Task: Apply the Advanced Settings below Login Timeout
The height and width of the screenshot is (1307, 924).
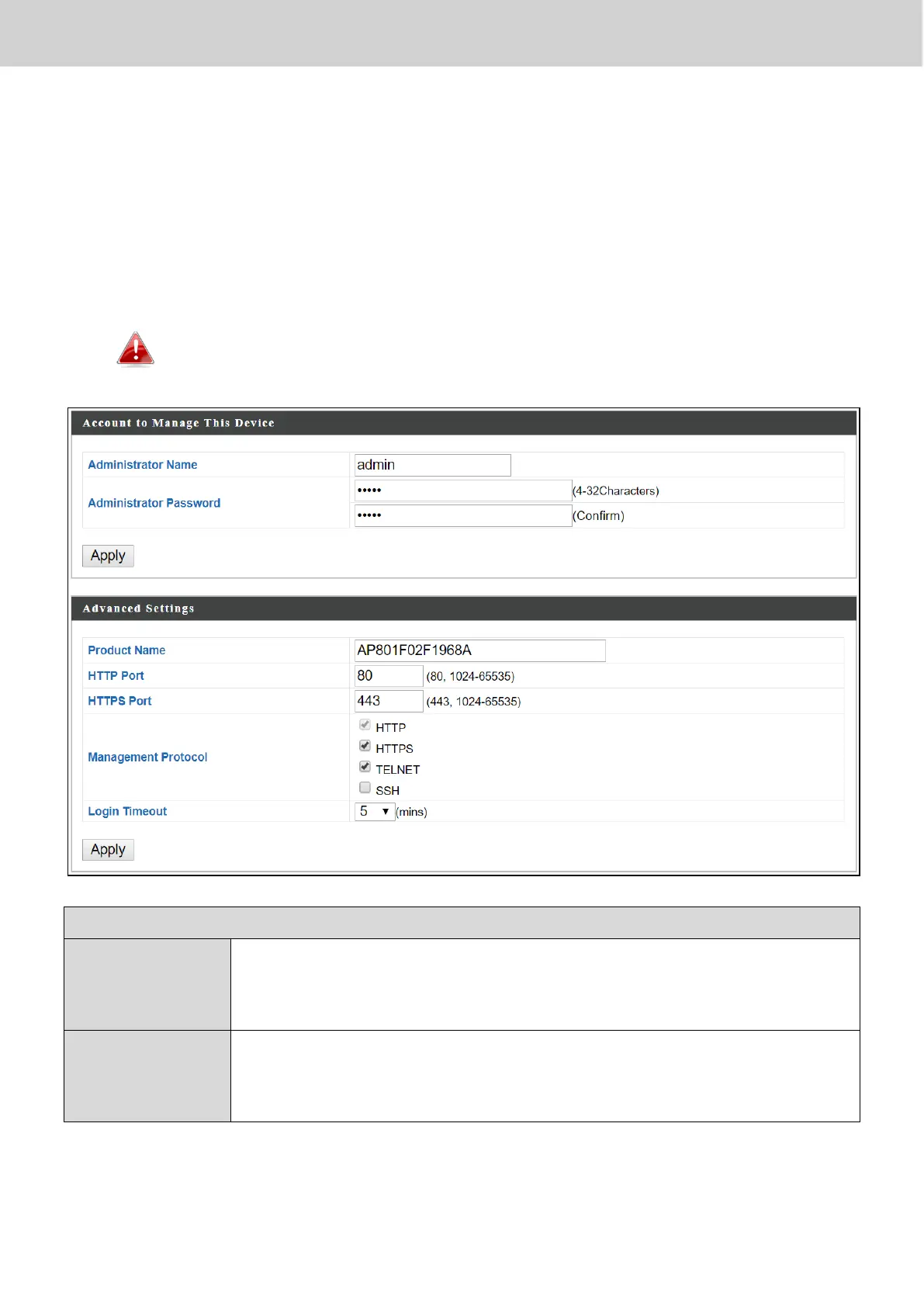Action: 108,850
